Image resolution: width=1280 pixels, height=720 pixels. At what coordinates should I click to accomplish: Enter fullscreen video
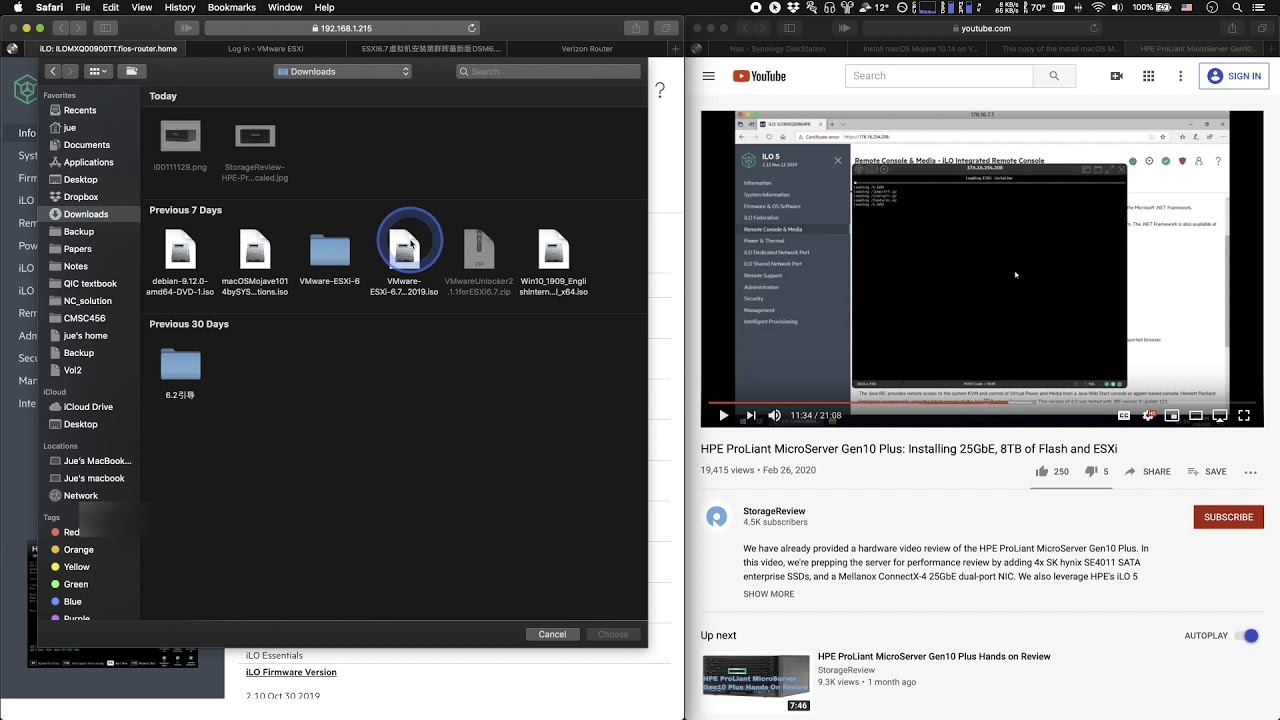(1244, 415)
